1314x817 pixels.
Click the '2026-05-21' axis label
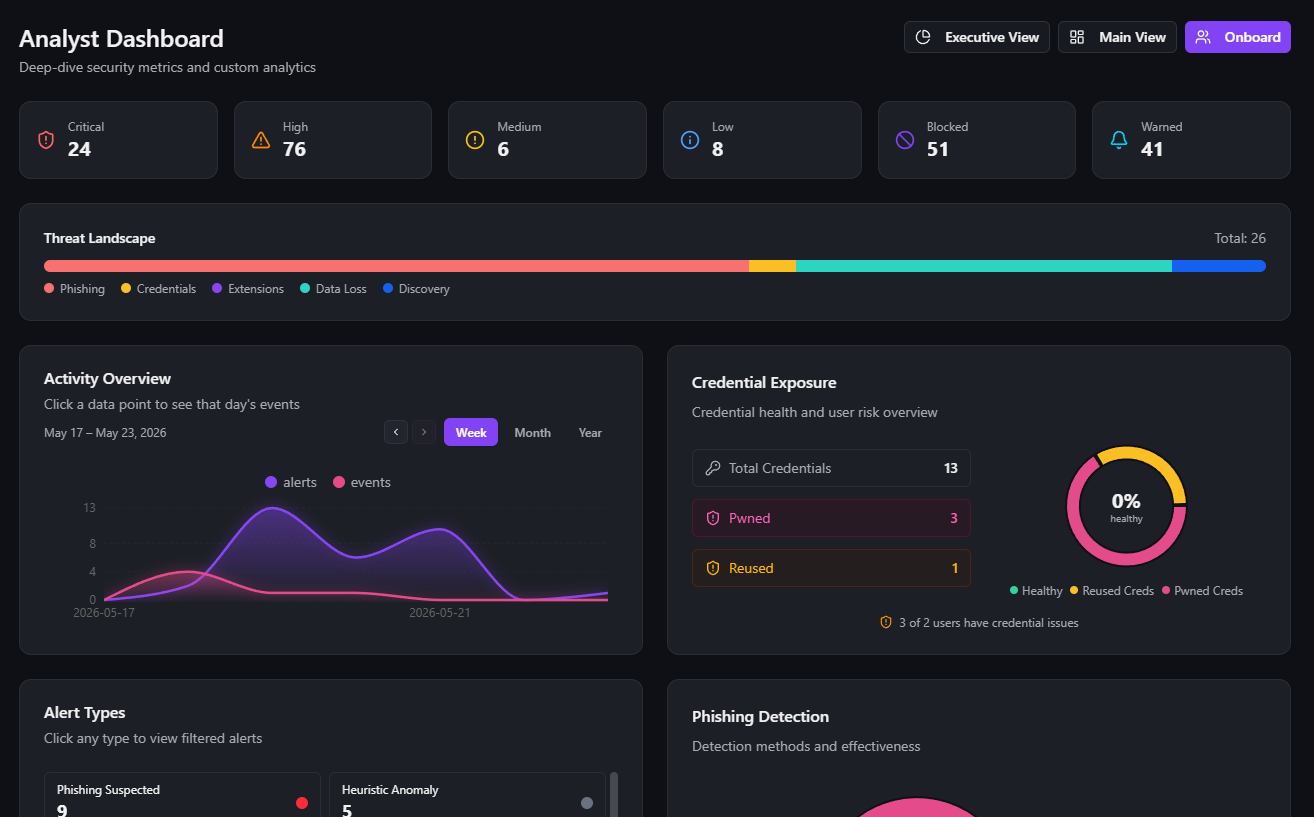pyautogui.click(x=439, y=612)
